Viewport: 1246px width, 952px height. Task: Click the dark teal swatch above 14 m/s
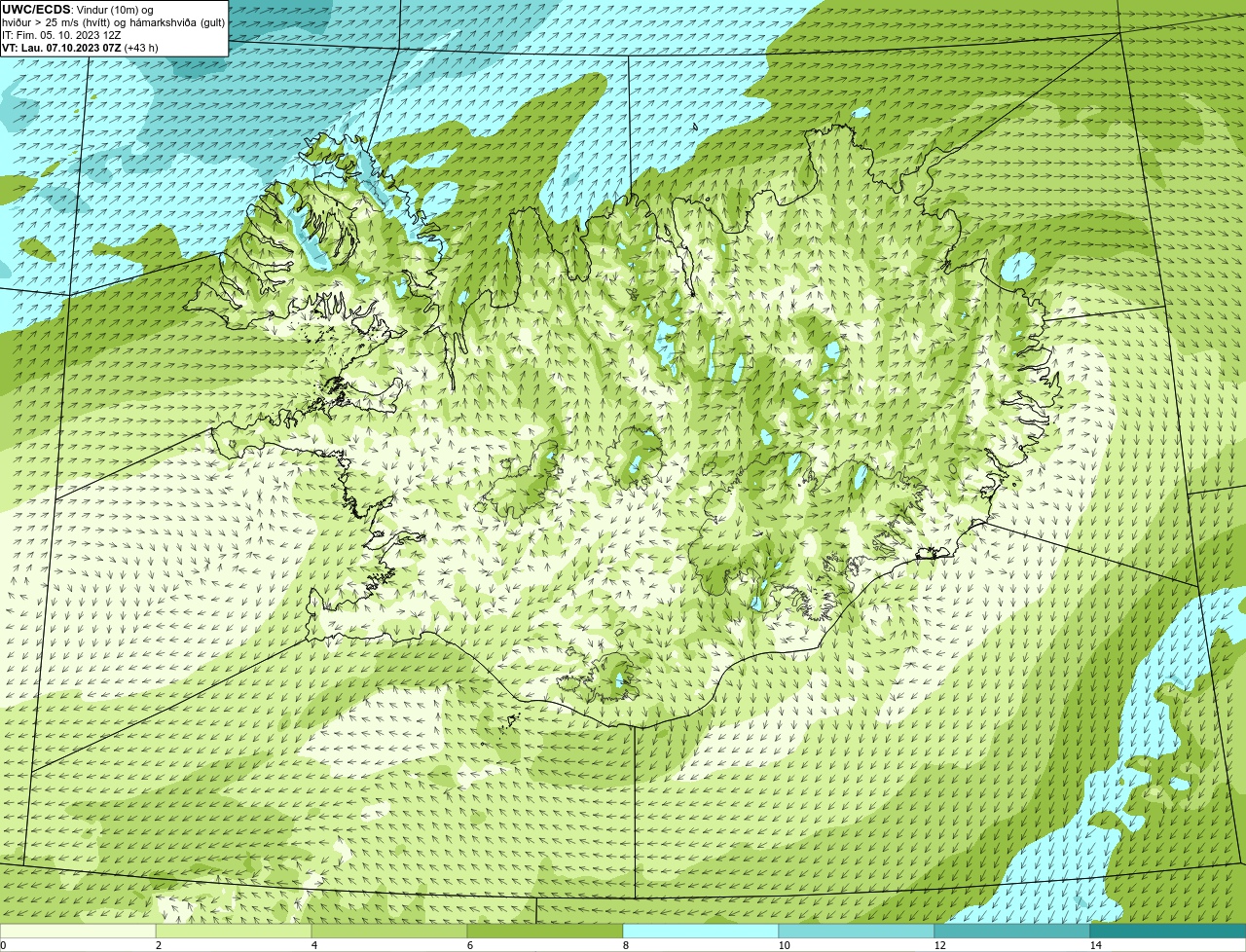(1168, 931)
